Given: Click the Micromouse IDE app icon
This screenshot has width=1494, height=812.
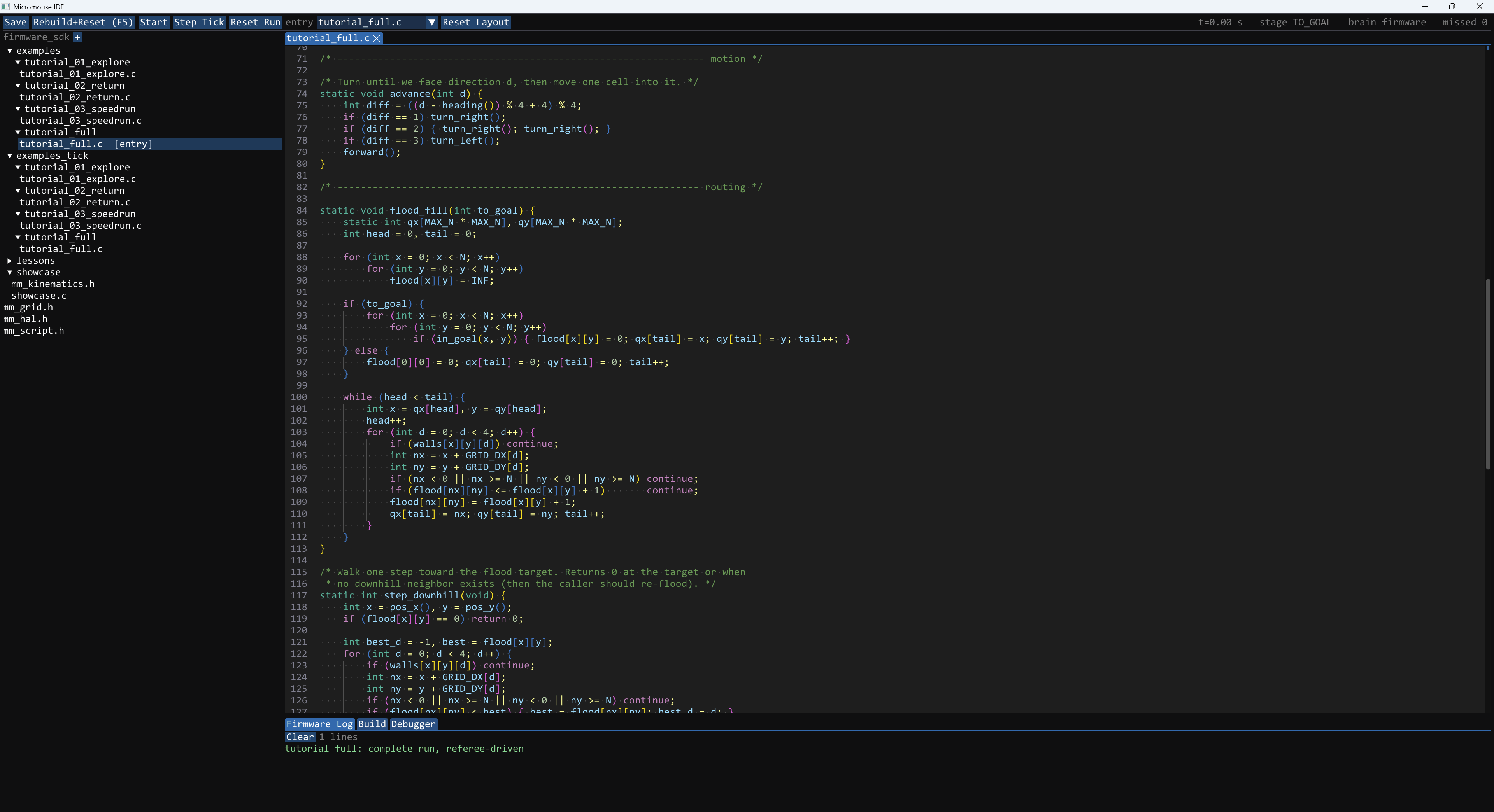Looking at the screenshot, I should [x=6, y=6].
